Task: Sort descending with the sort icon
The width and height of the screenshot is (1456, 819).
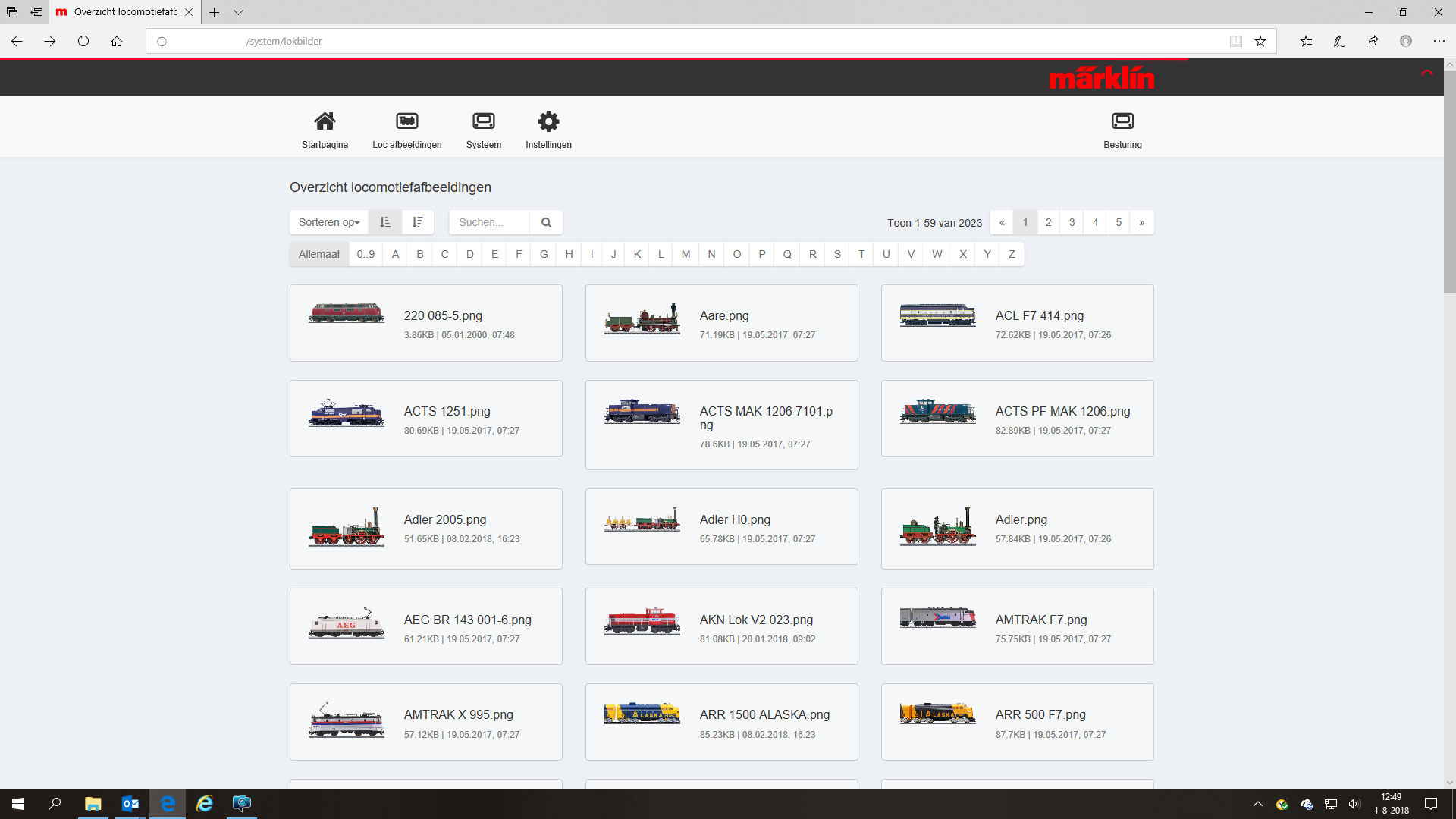Action: tap(417, 222)
